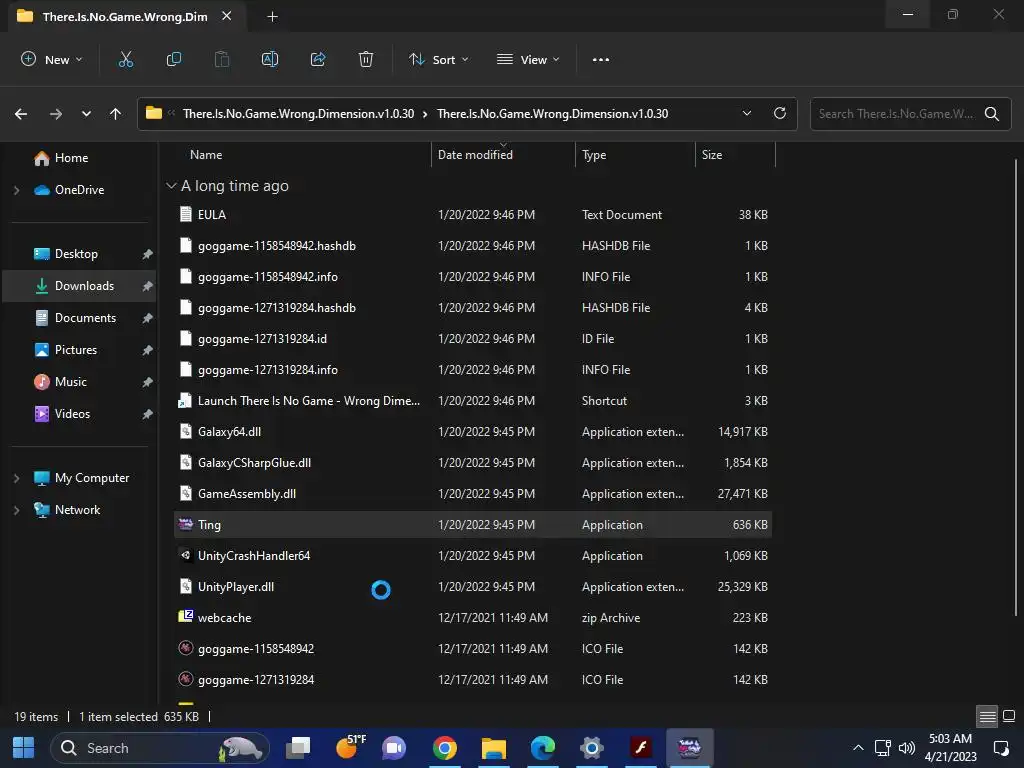Click the volume speaker tray icon
The height and width of the screenshot is (768, 1024).
(906, 748)
